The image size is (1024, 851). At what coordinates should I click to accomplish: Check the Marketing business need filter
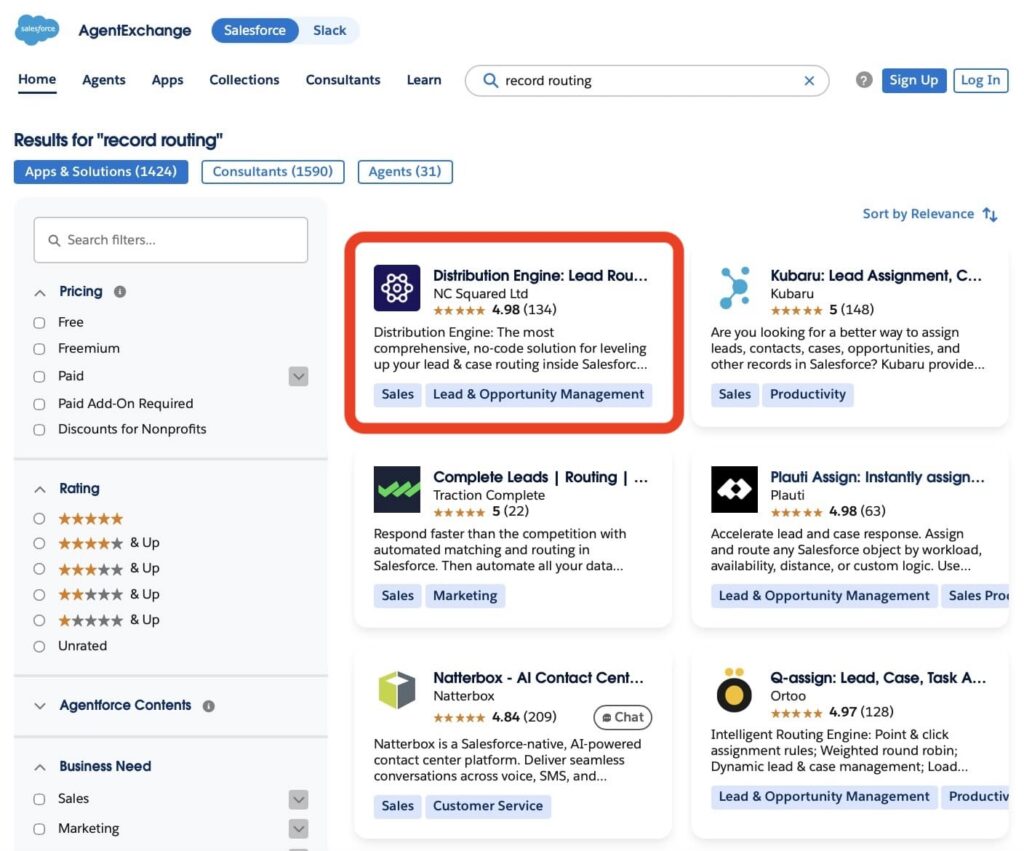(x=39, y=829)
